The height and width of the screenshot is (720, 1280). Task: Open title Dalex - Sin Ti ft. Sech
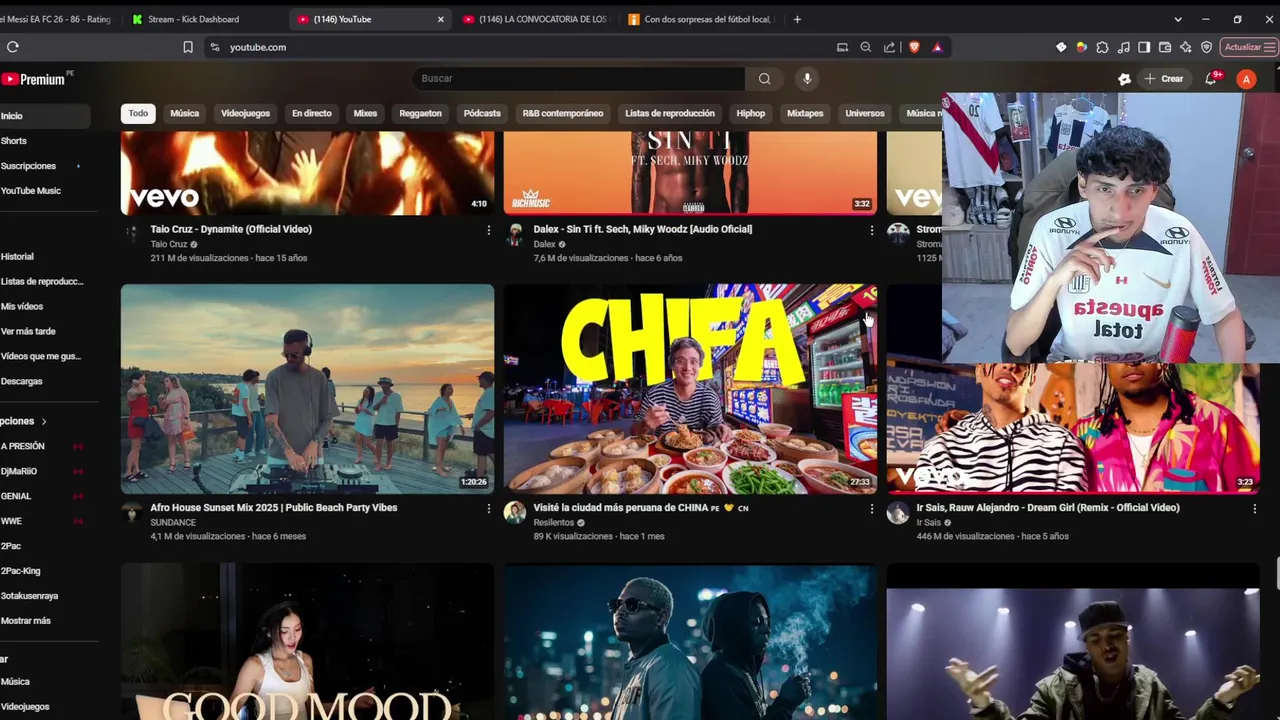point(643,229)
